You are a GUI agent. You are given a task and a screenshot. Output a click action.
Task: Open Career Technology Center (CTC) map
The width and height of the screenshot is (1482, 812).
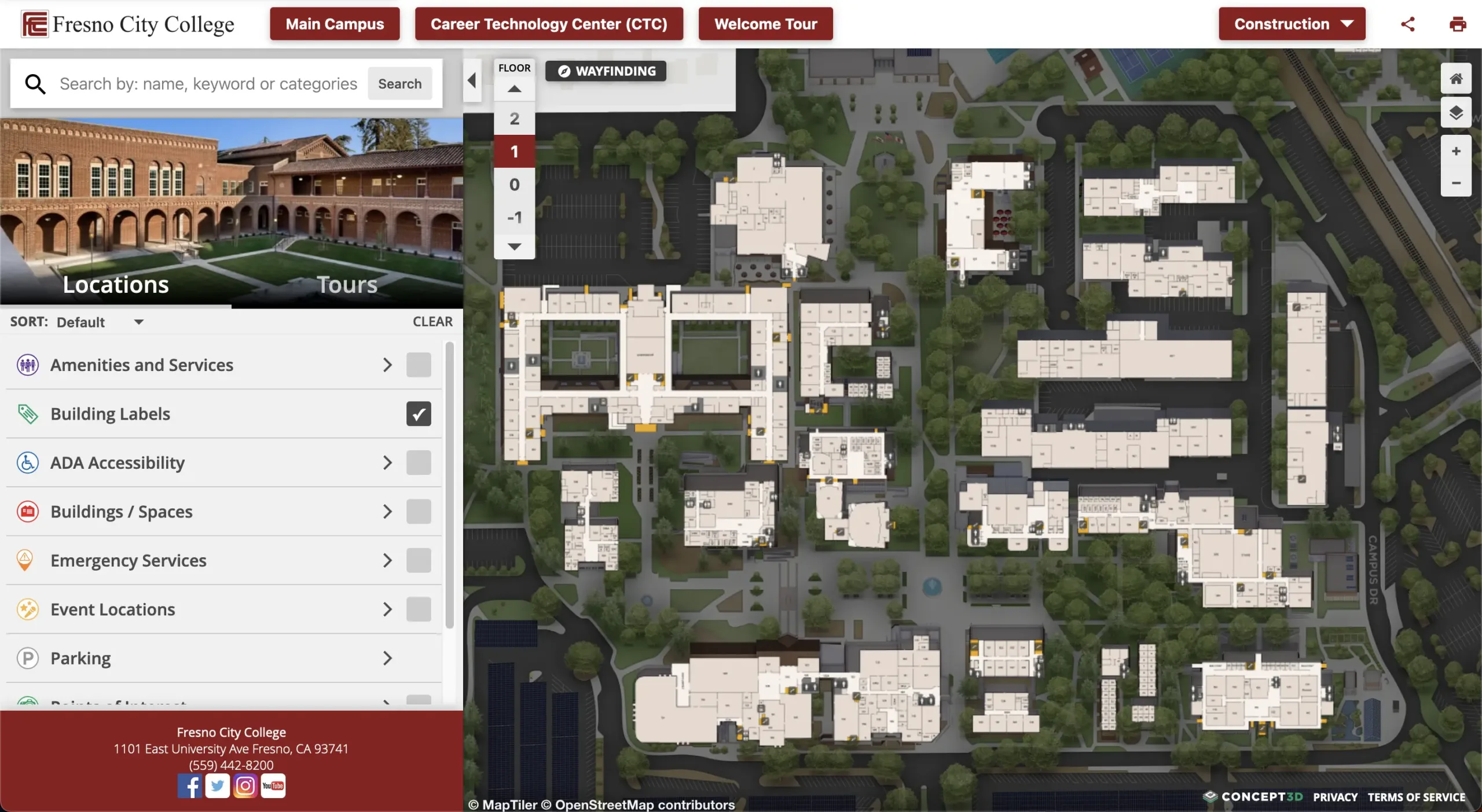click(549, 24)
